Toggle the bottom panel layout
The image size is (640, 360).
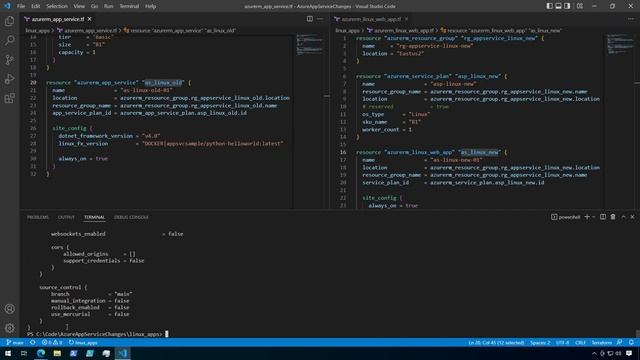(558, 6)
